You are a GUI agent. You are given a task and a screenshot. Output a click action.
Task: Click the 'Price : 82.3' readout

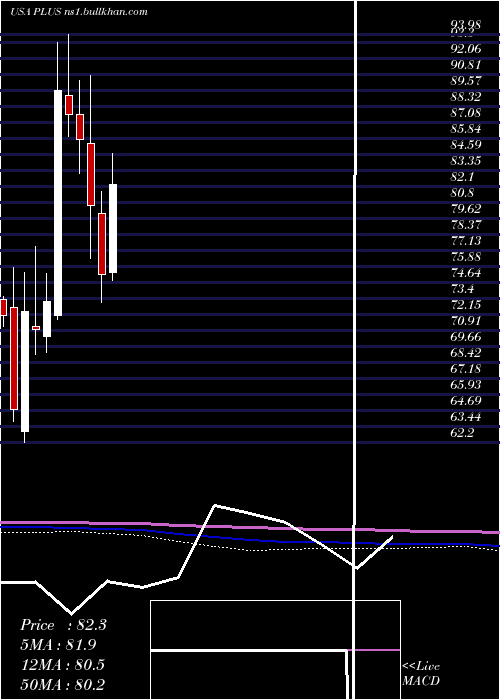coord(63,625)
